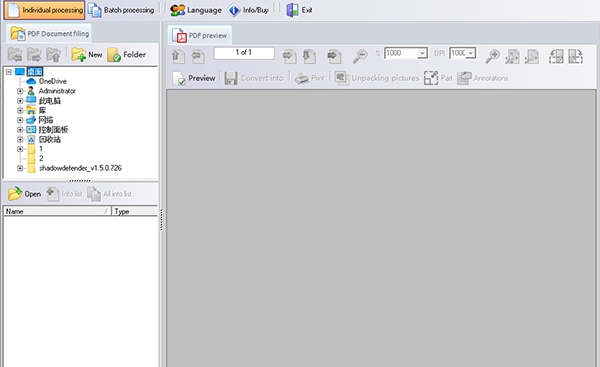Select the PDF preview tab
This screenshot has width=600, height=367.
pos(199,36)
